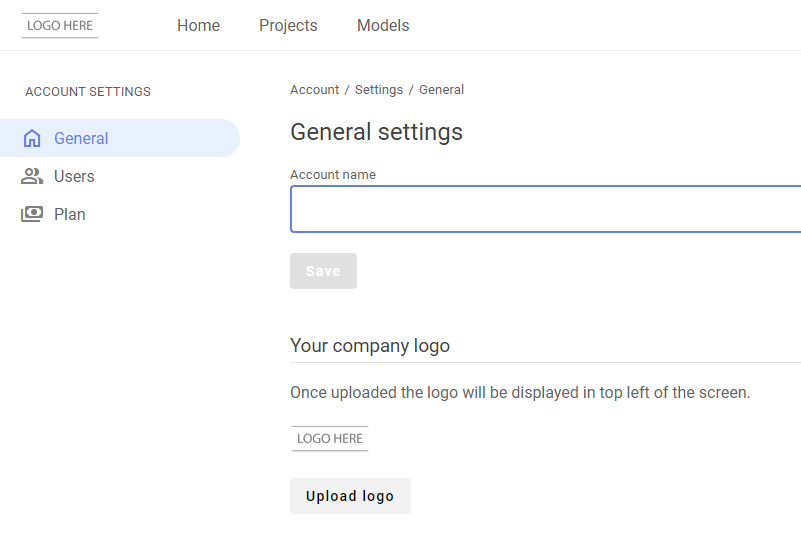The width and height of the screenshot is (801, 544).
Task: Open the Users settings label in sidebar
Action: [74, 176]
